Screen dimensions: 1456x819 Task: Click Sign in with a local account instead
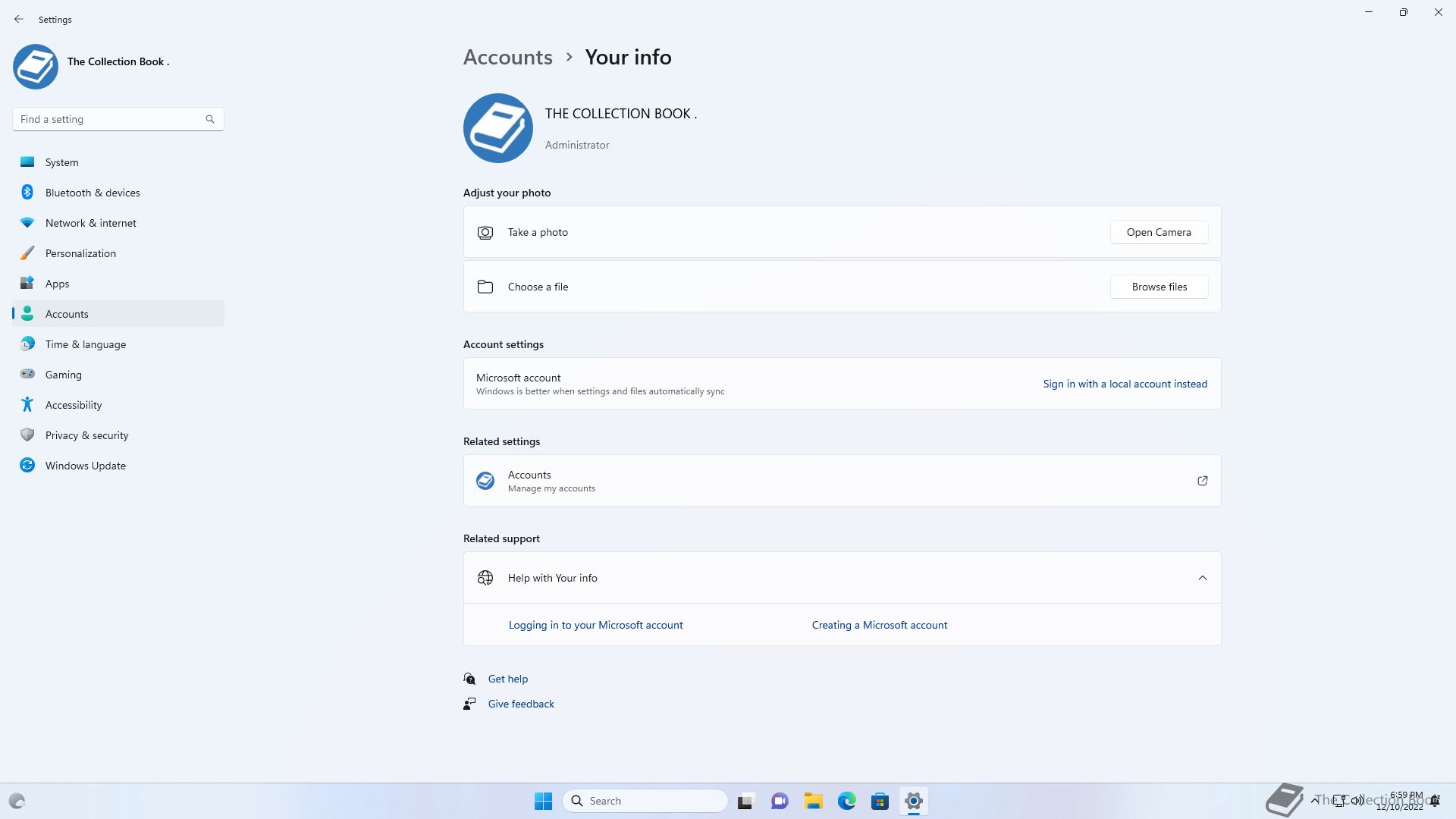point(1125,384)
